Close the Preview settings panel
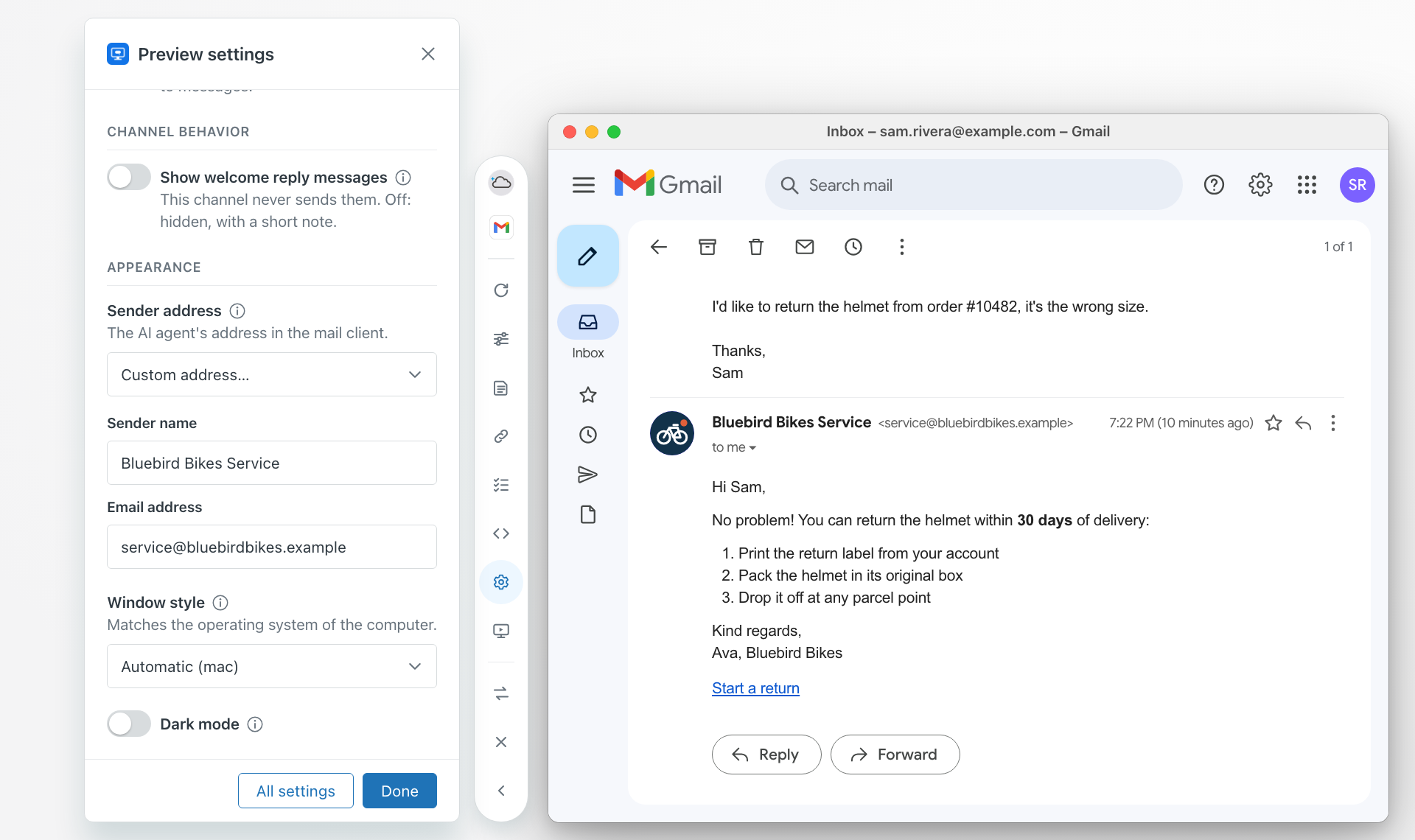The width and height of the screenshot is (1415, 840). tap(428, 54)
